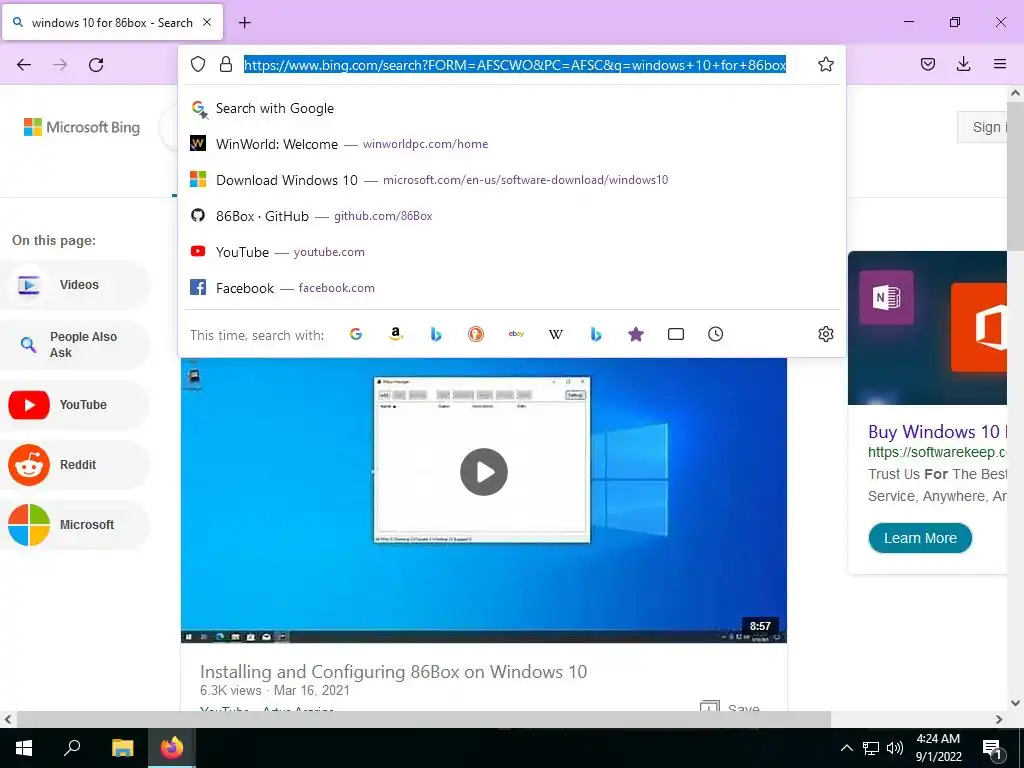Click the Microsoft Bing logo
1024x768 pixels.
coord(82,127)
